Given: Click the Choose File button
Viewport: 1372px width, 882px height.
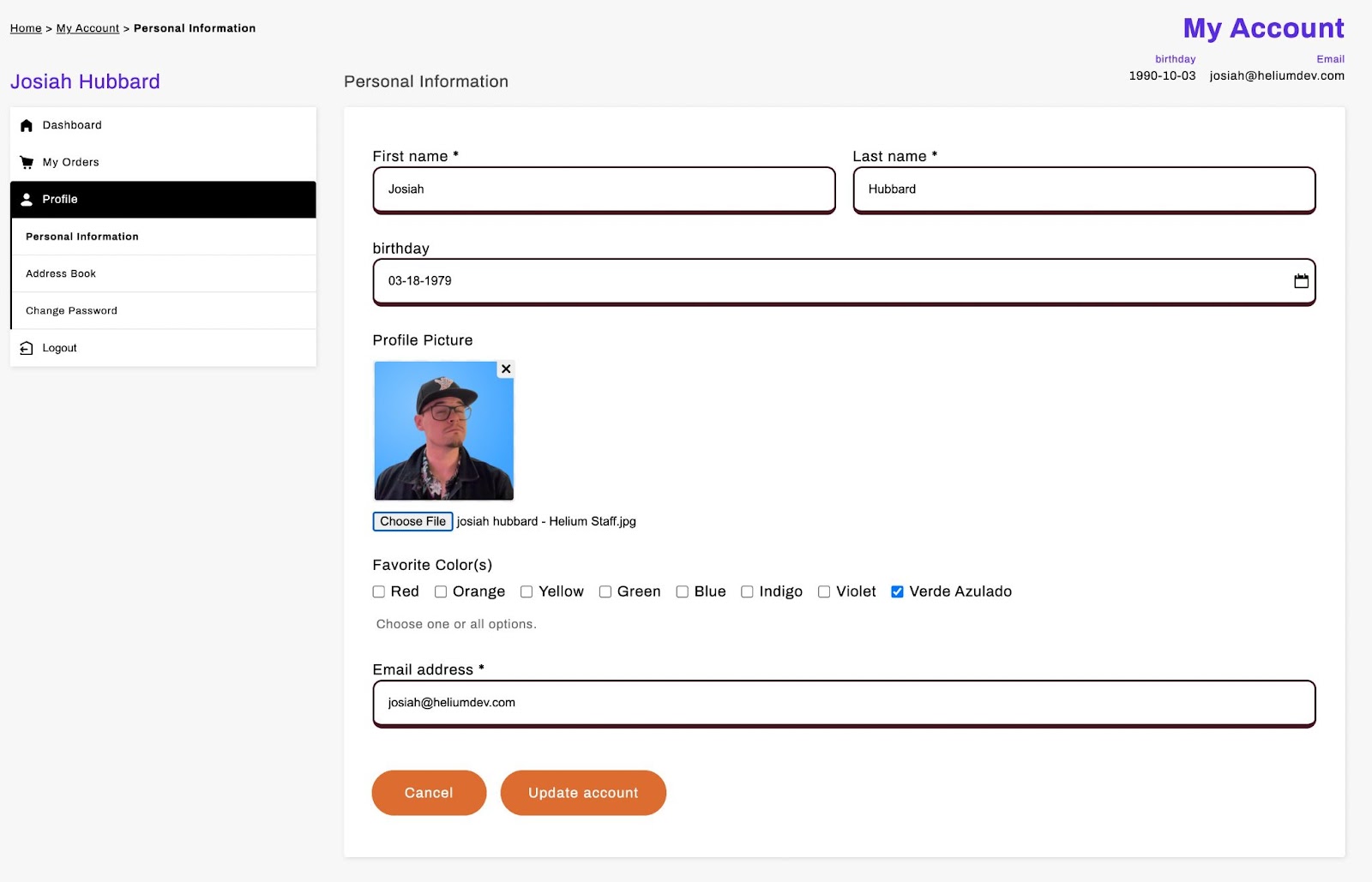Looking at the screenshot, I should (412, 521).
